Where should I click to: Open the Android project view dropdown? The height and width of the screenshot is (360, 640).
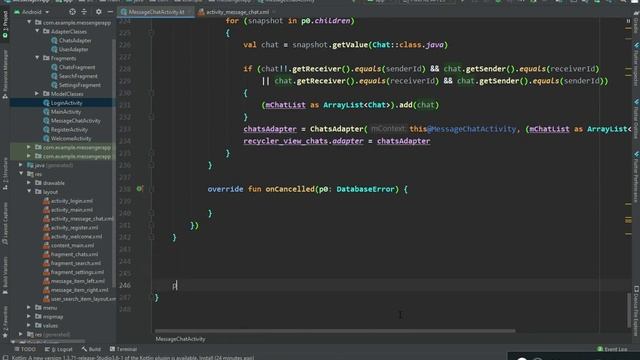[32, 12]
